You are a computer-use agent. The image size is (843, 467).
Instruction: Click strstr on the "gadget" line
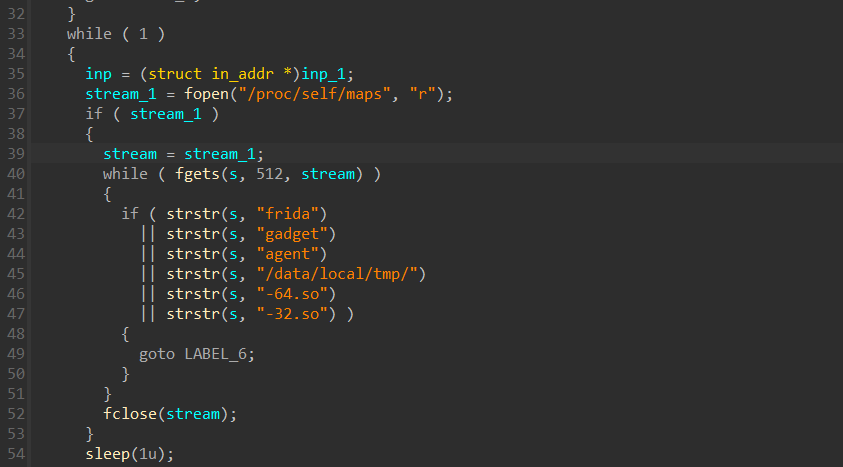[193, 234]
